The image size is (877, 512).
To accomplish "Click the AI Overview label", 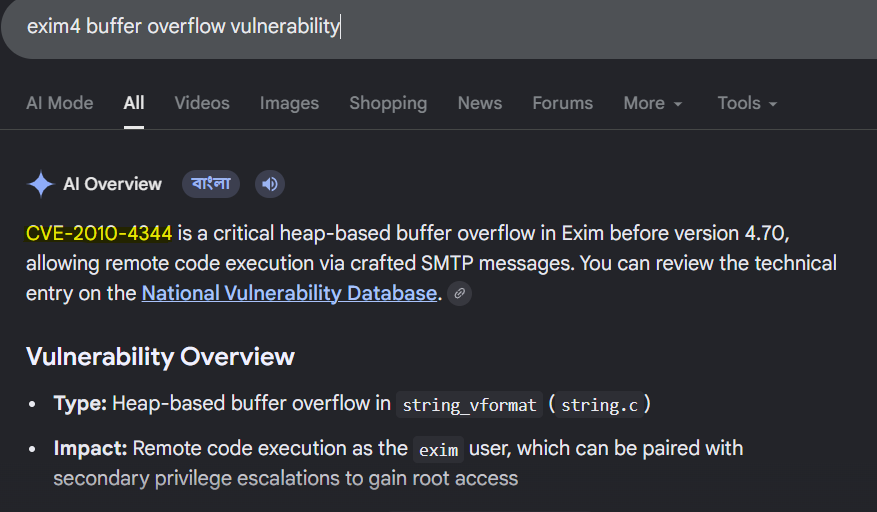I will (112, 184).
